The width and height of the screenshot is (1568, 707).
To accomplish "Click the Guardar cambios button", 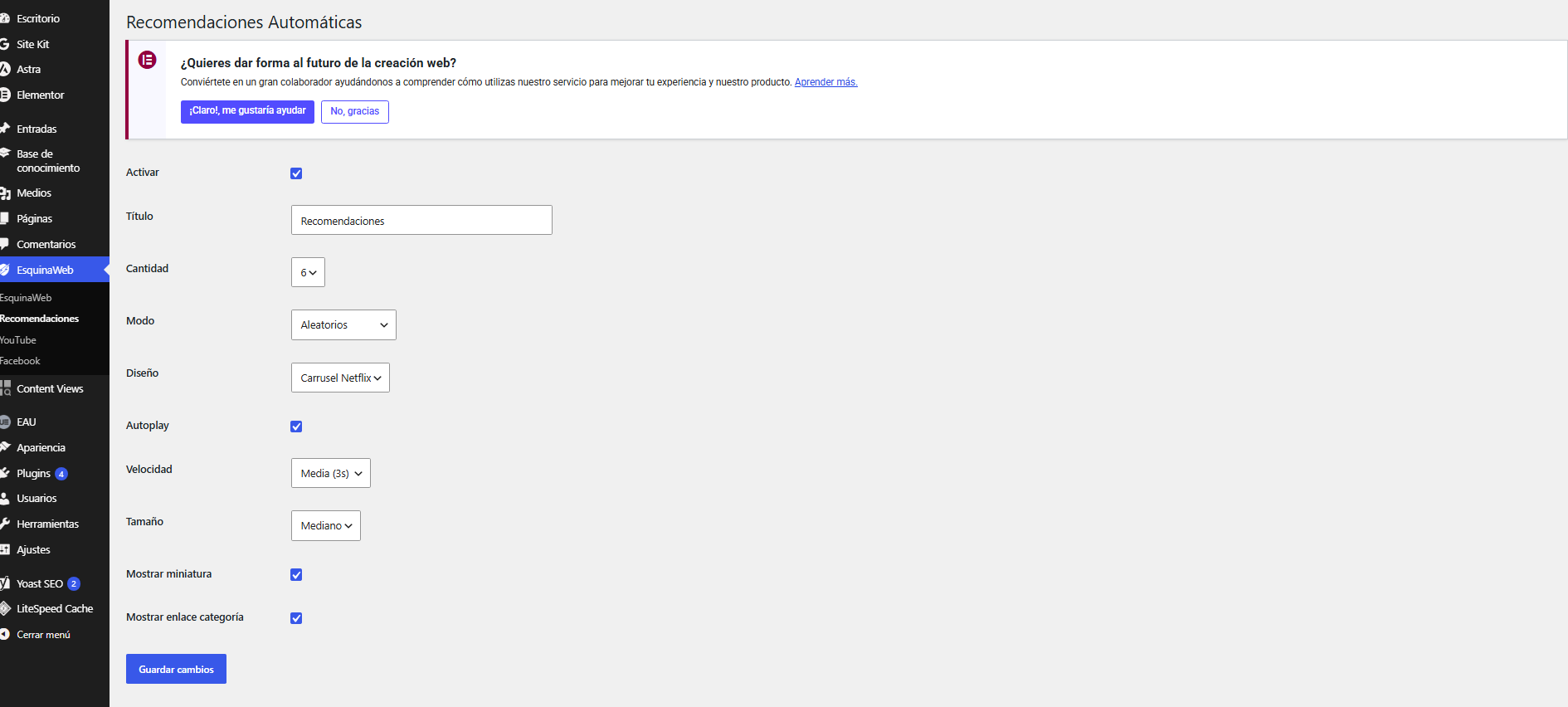I will (176, 669).
